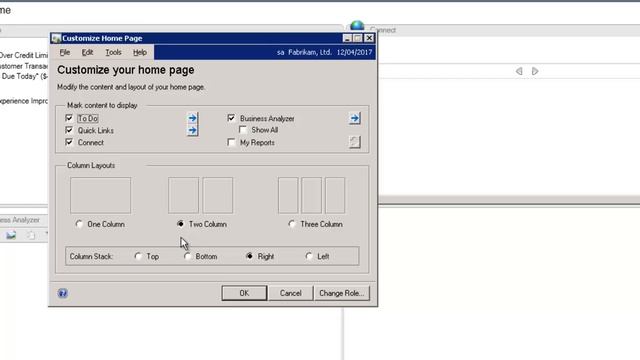Viewport: 640px width, 360px height.
Task: Open Quick Links details arrow button
Action: click(192, 131)
